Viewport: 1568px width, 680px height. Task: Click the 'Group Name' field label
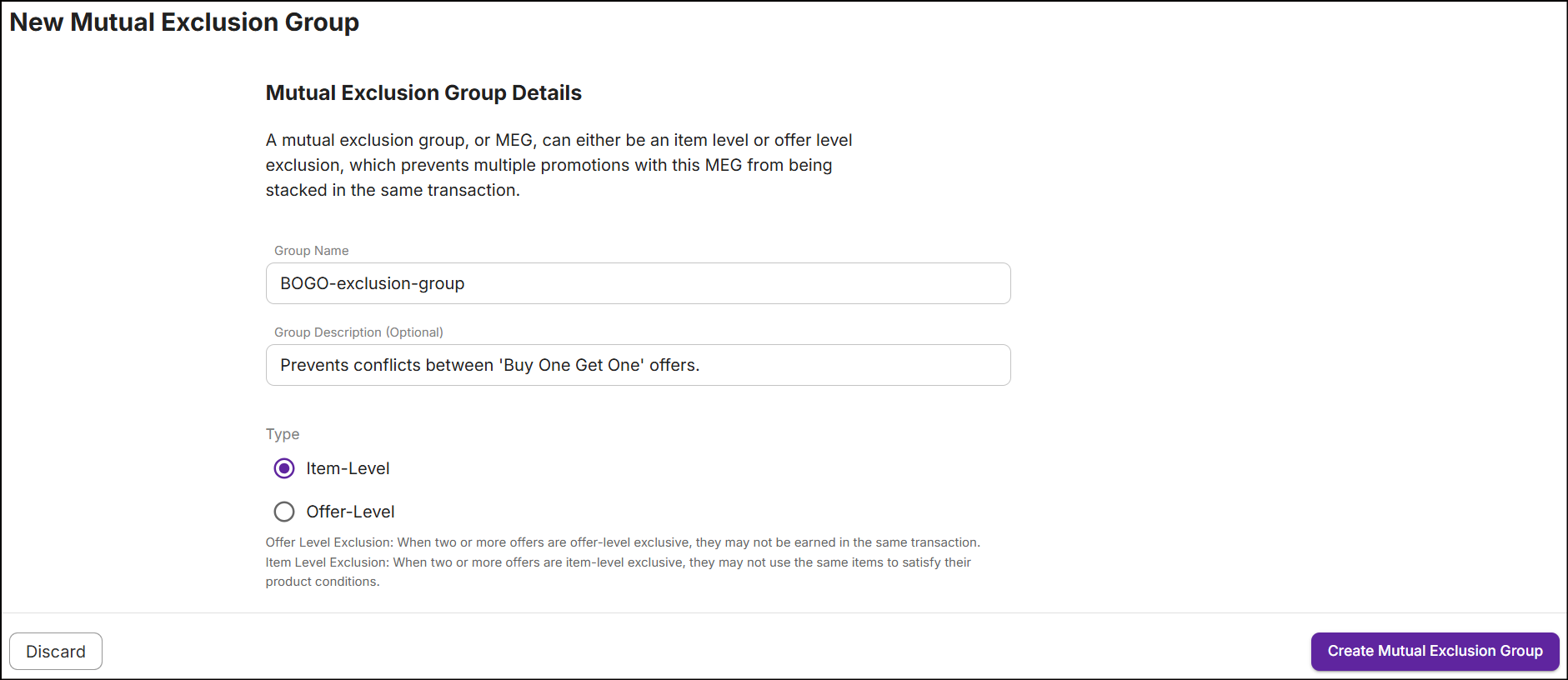click(312, 251)
